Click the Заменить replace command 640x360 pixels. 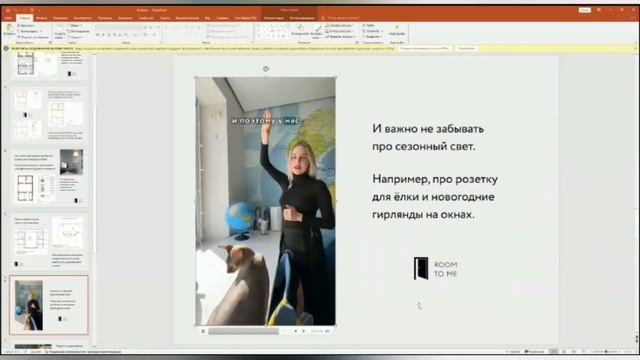pos(372,31)
